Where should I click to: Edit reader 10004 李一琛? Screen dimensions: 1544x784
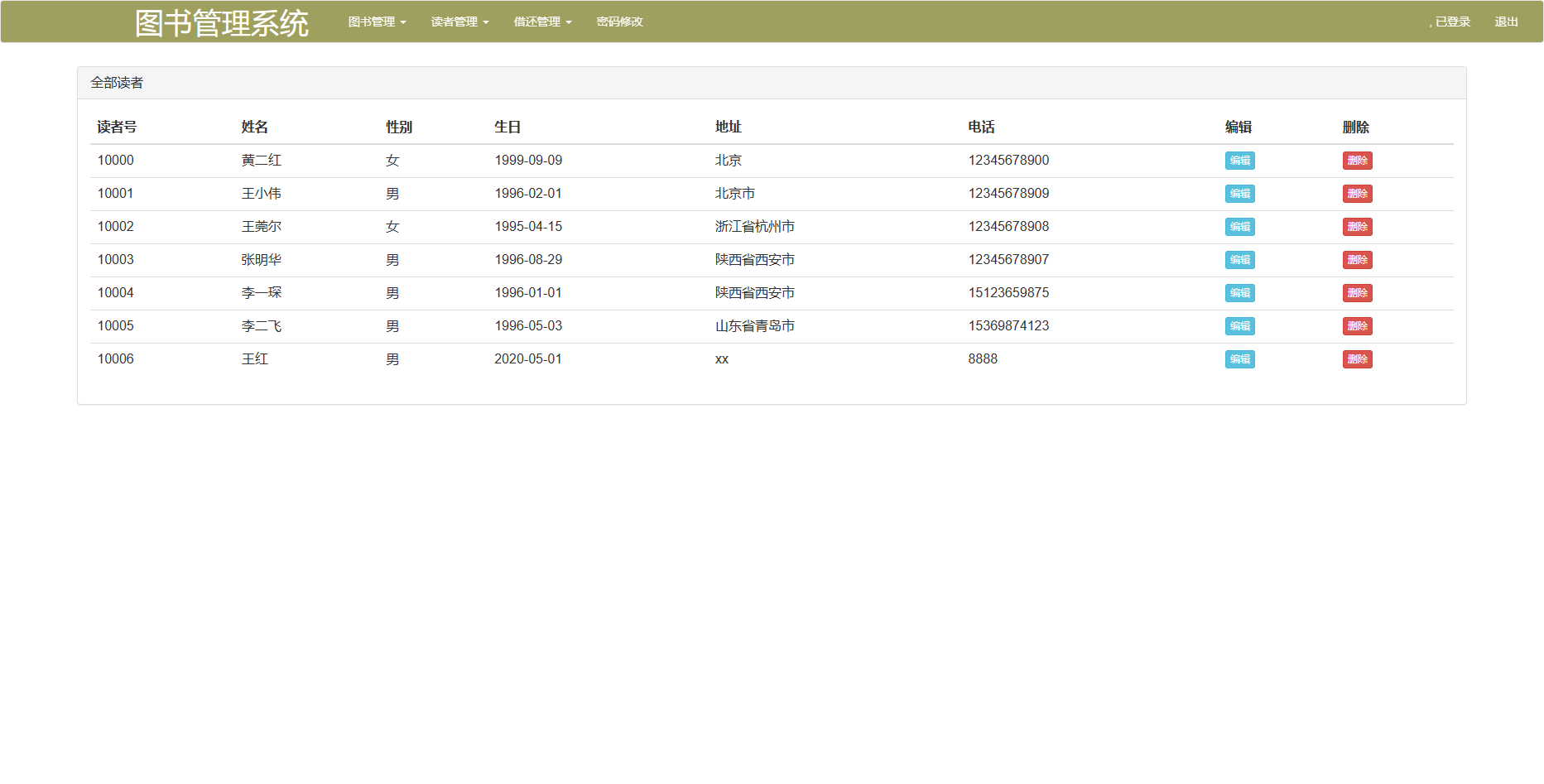coord(1239,293)
